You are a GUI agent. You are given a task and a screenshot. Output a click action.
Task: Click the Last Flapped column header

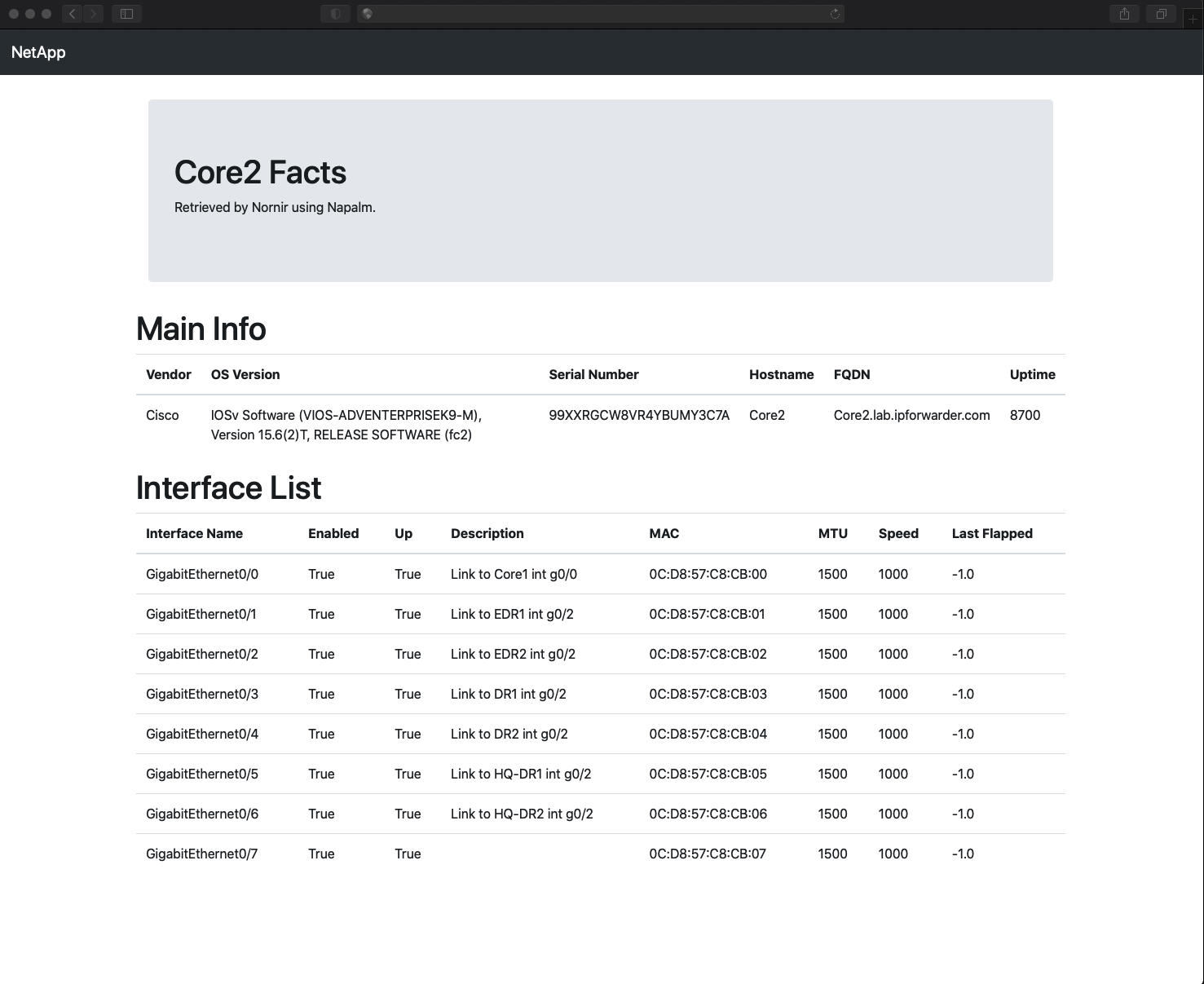click(992, 533)
